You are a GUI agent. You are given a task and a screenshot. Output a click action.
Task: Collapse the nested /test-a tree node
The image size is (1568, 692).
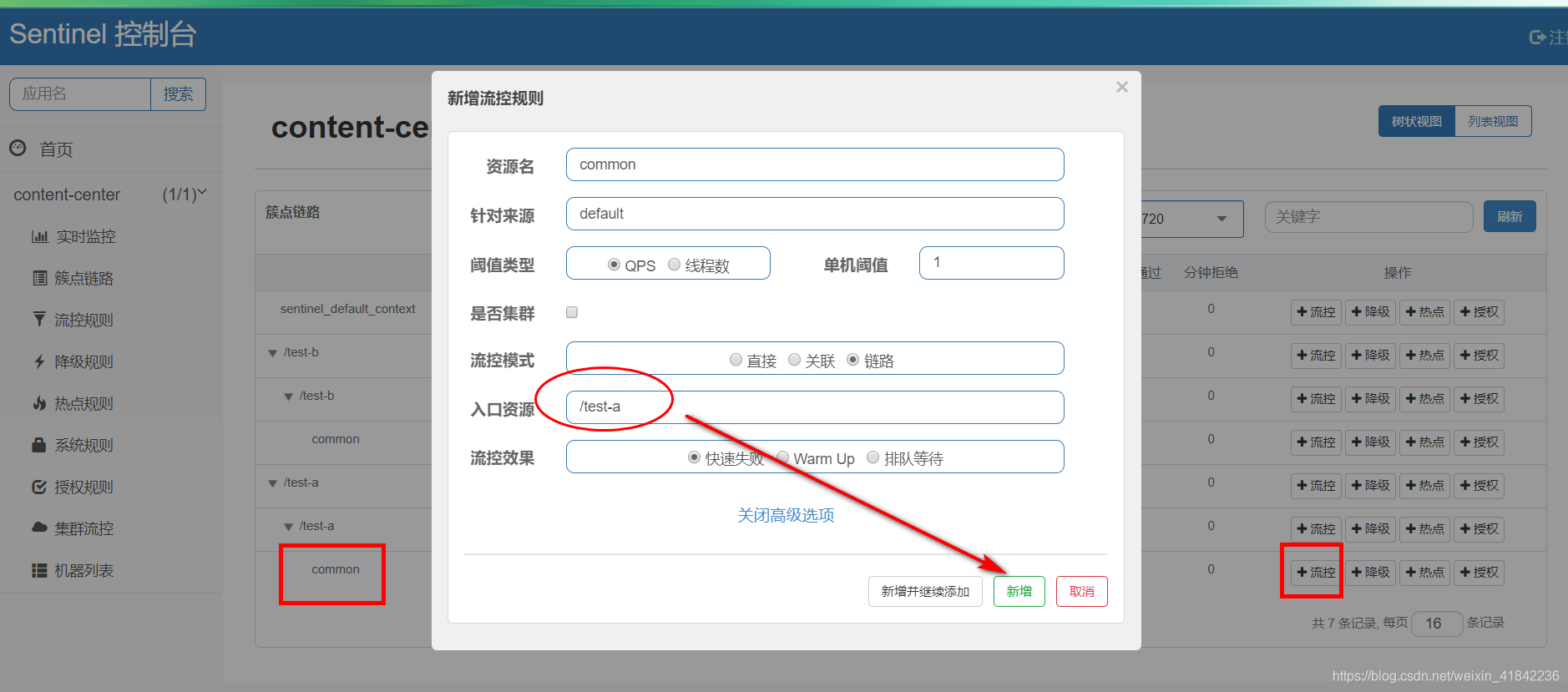[288, 527]
